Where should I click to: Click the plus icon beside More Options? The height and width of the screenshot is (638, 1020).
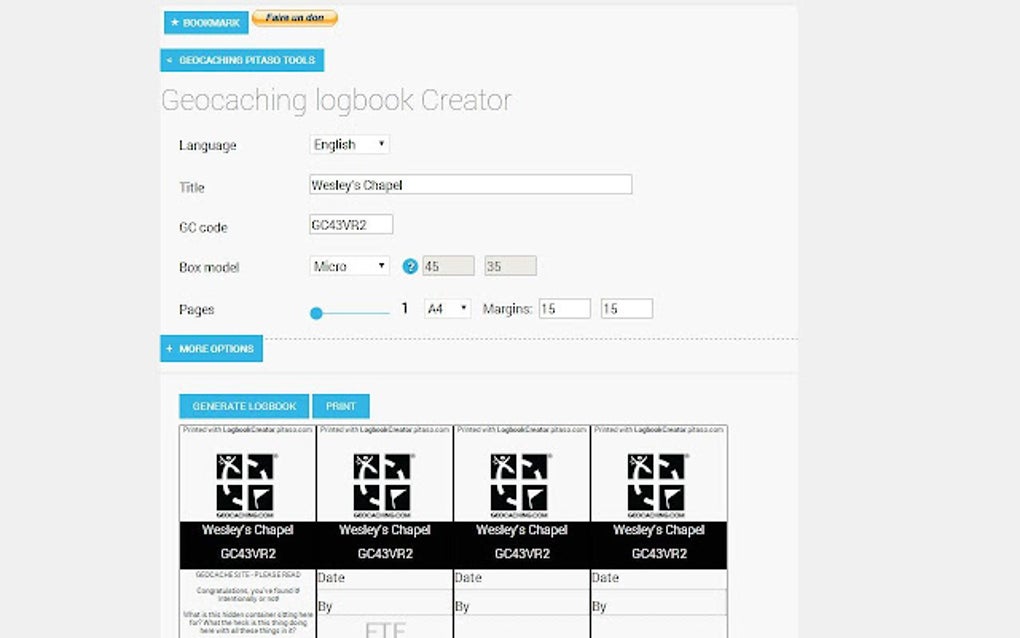click(x=168, y=348)
